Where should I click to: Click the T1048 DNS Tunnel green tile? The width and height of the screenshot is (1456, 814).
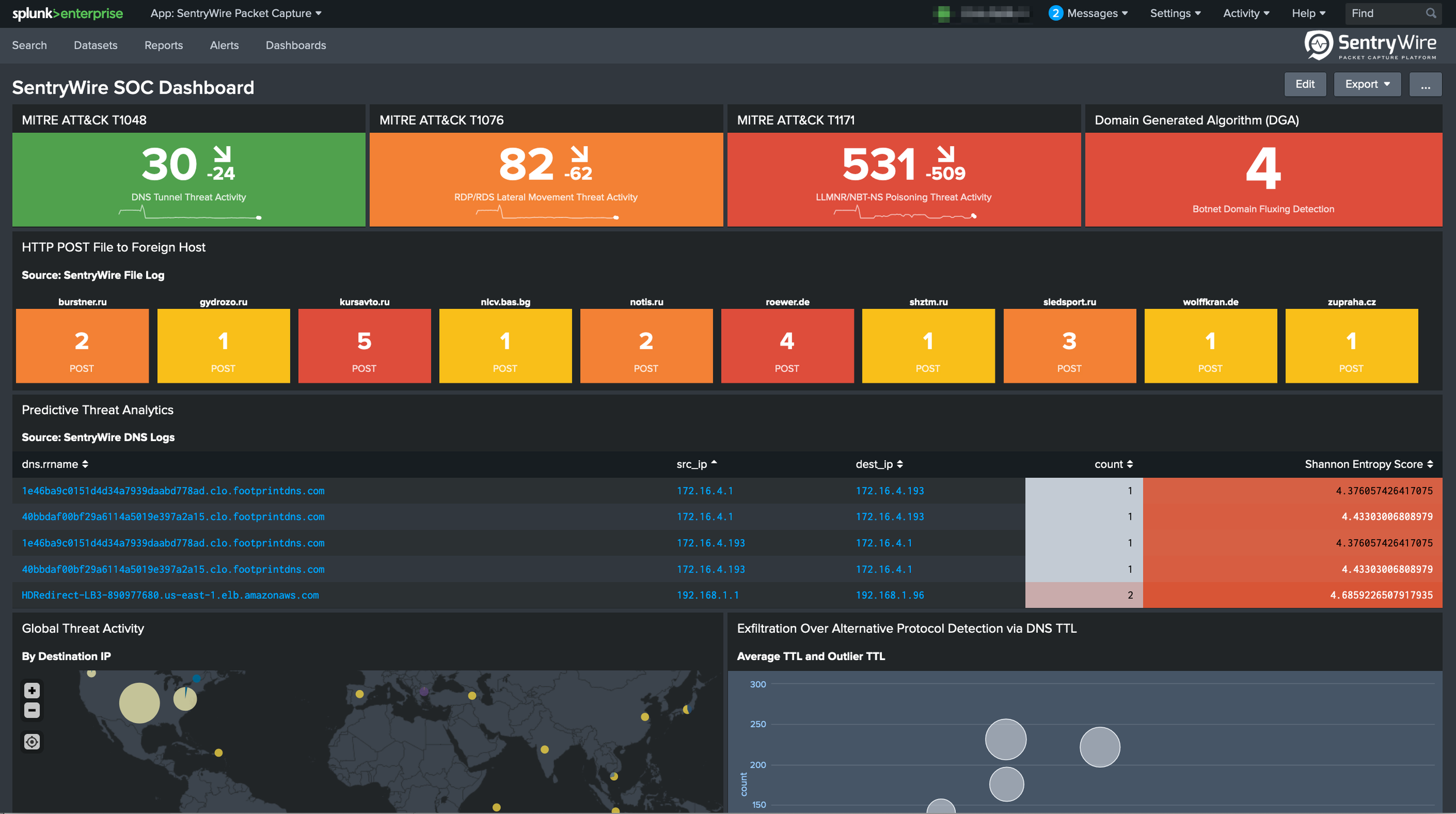coord(189,179)
